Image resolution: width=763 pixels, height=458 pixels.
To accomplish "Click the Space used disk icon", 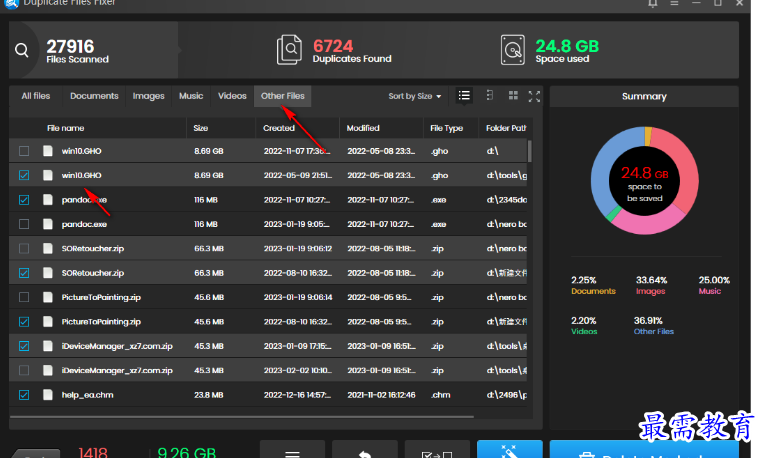I will [x=513, y=50].
